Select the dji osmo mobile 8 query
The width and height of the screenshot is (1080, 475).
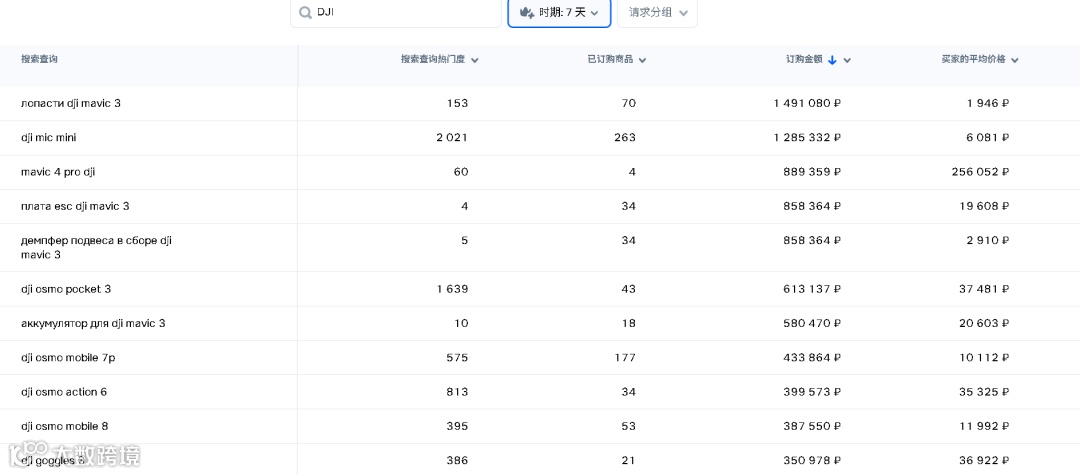coord(65,427)
